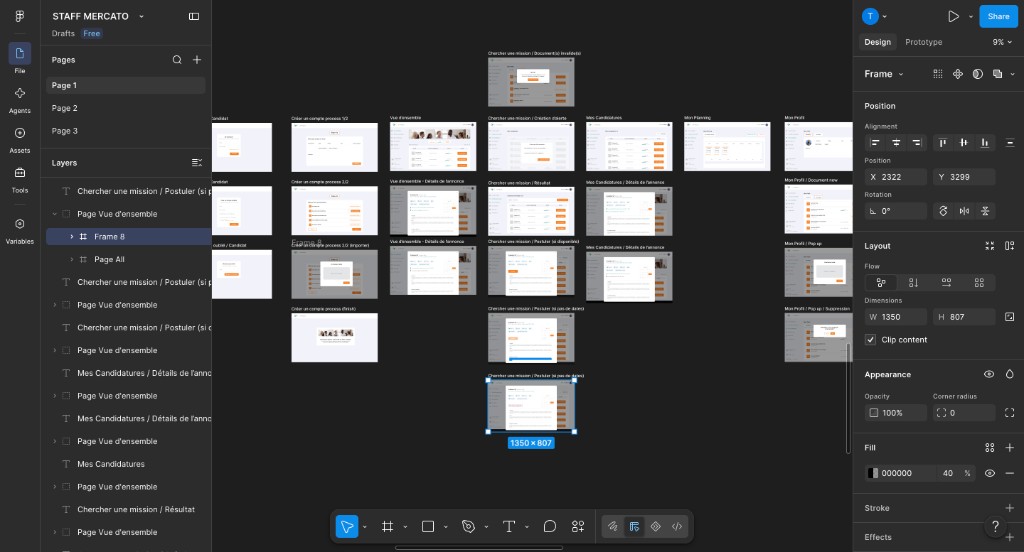1024x552 pixels.
Task: Select the Frame tool
Action: point(387,527)
